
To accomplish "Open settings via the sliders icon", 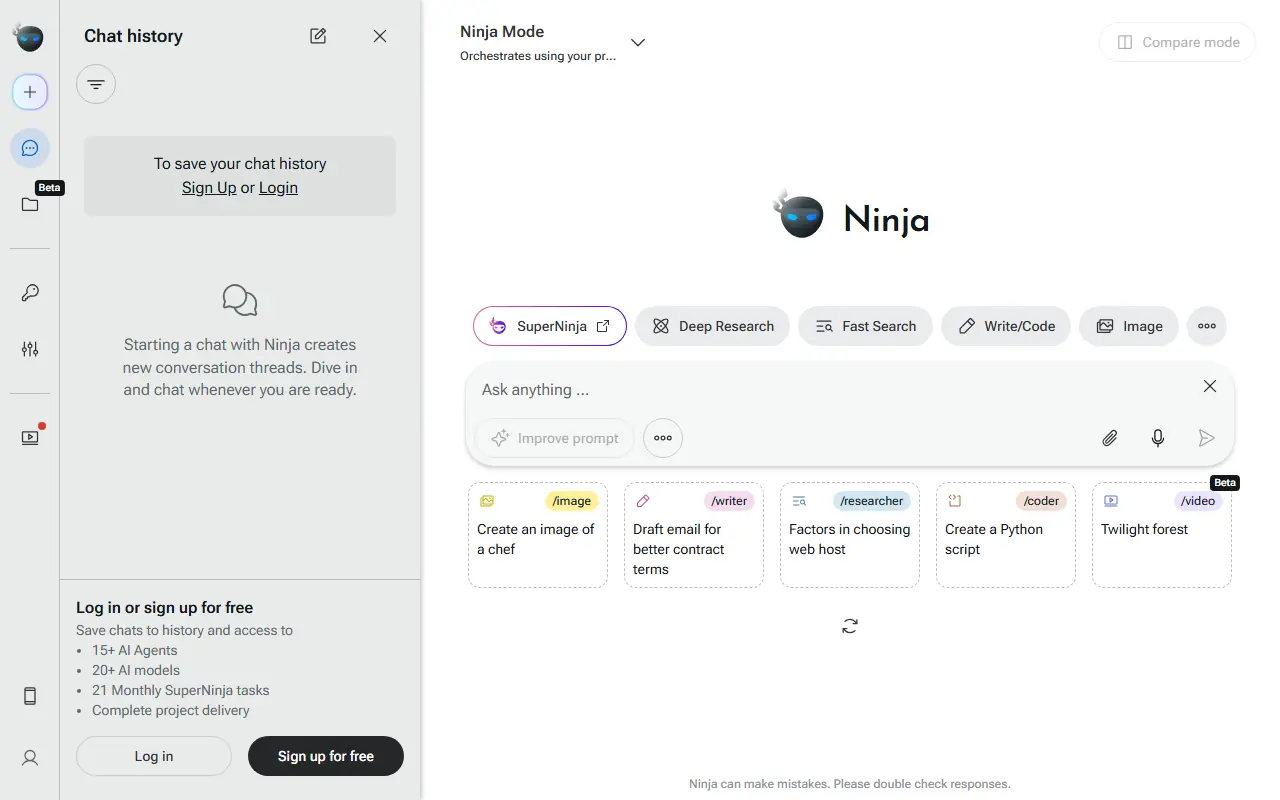I will 29,348.
